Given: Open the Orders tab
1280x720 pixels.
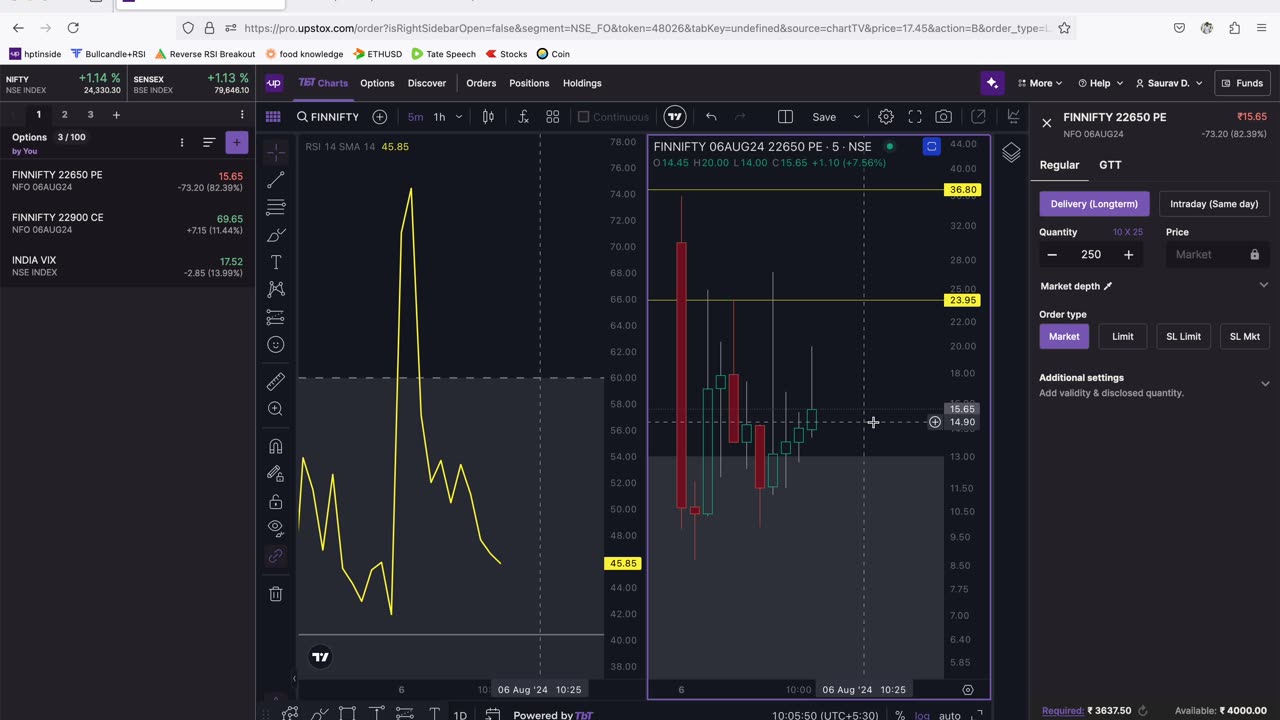Looking at the screenshot, I should [481, 83].
